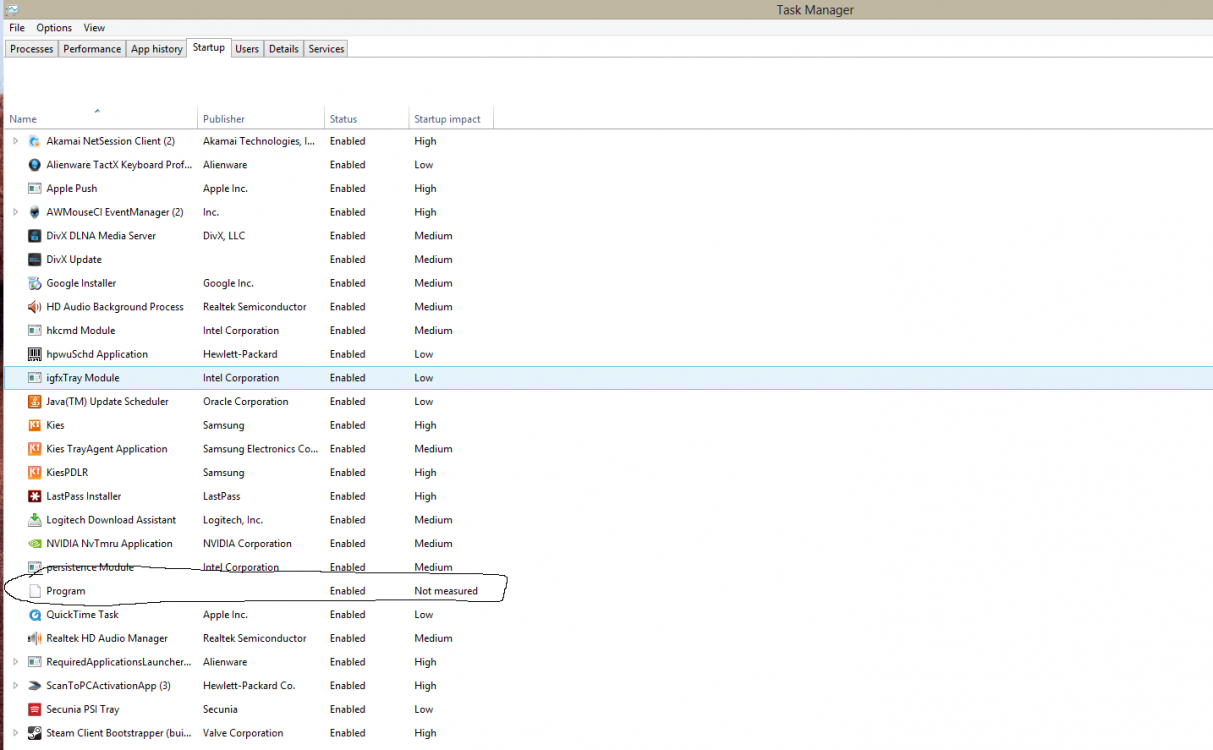This screenshot has width=1213, height=750.
Task: Select the HD Audio Background Process speaker icon
Action: click(x=35, y=307)
